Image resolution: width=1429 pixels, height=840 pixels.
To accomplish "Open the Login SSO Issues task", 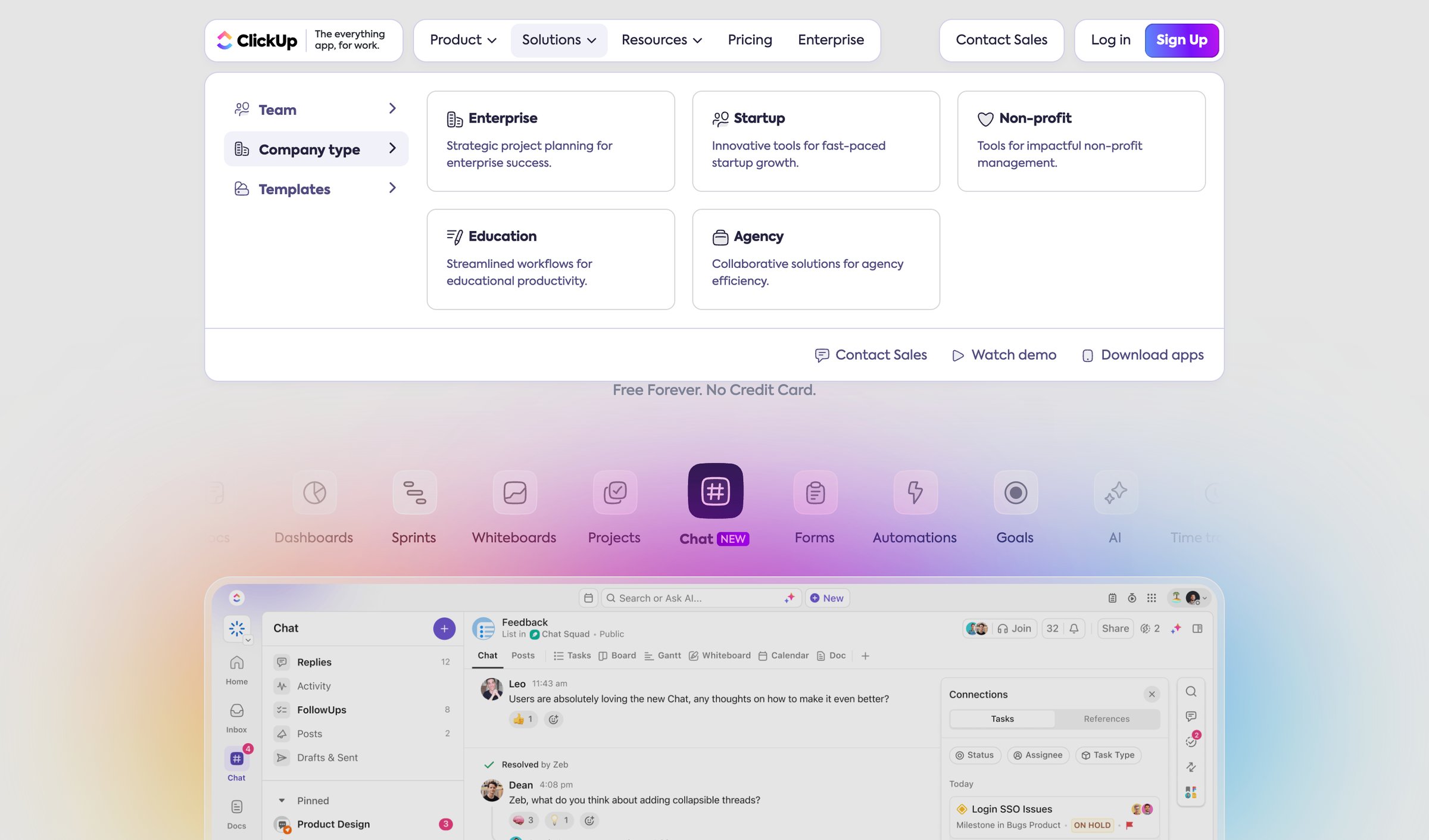I will click(1054, 817).
